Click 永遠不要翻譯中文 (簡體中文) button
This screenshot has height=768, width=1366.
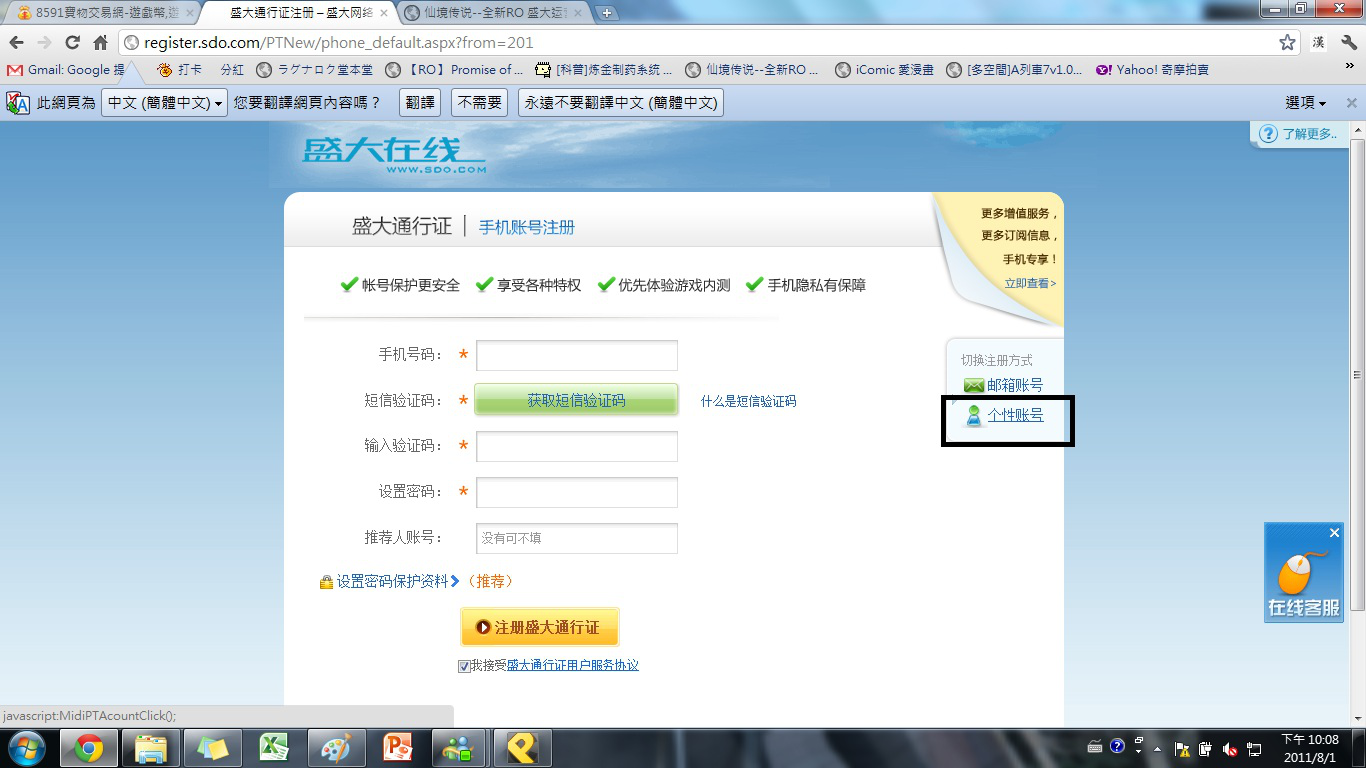[x=620, y=103]
